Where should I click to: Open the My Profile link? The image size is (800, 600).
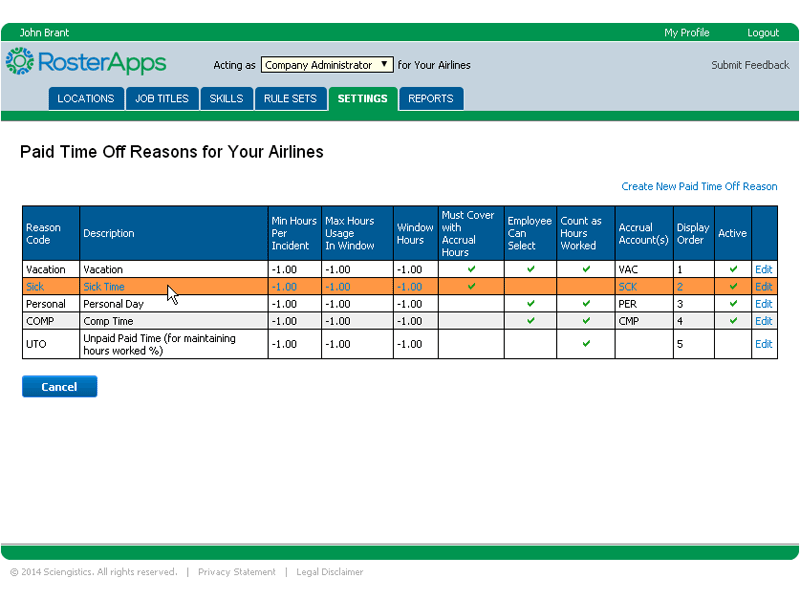click(686, 33)
